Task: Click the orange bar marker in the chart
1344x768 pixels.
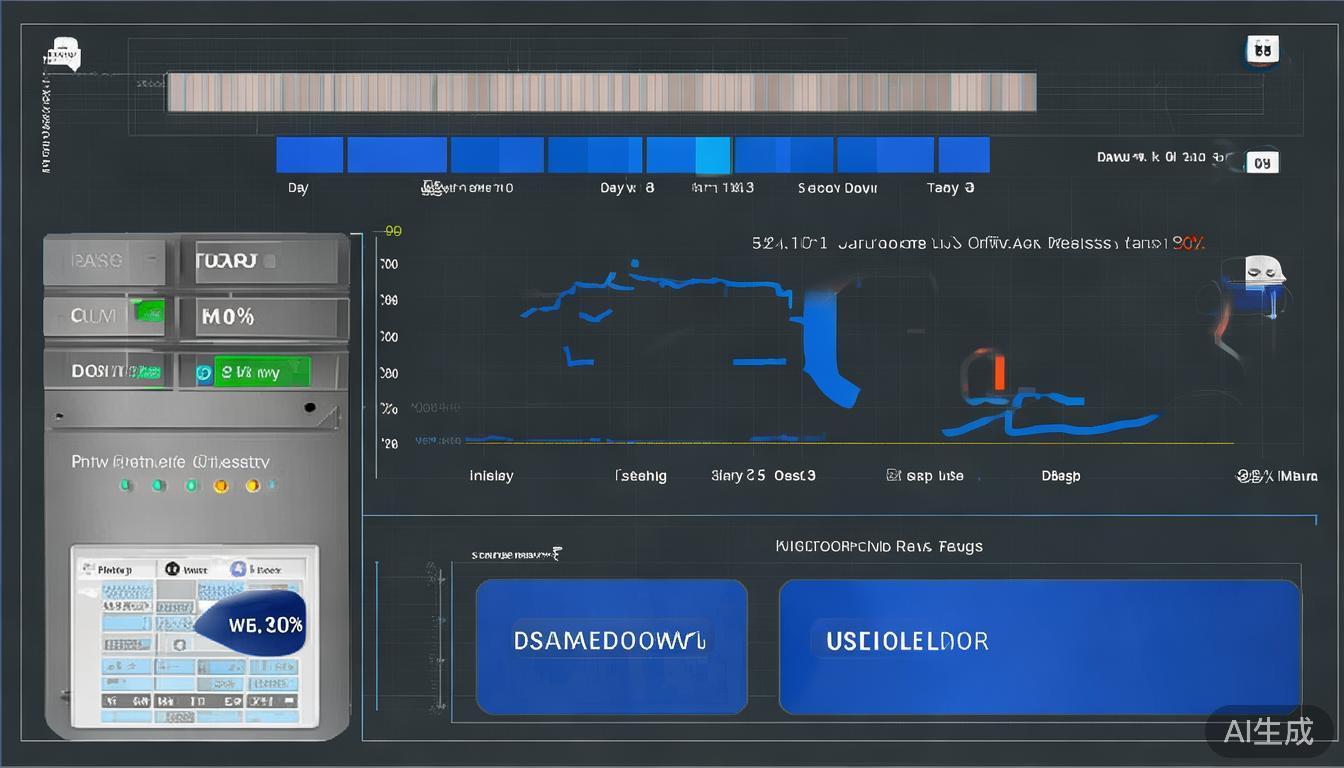Action: click(x=997, y=371)
